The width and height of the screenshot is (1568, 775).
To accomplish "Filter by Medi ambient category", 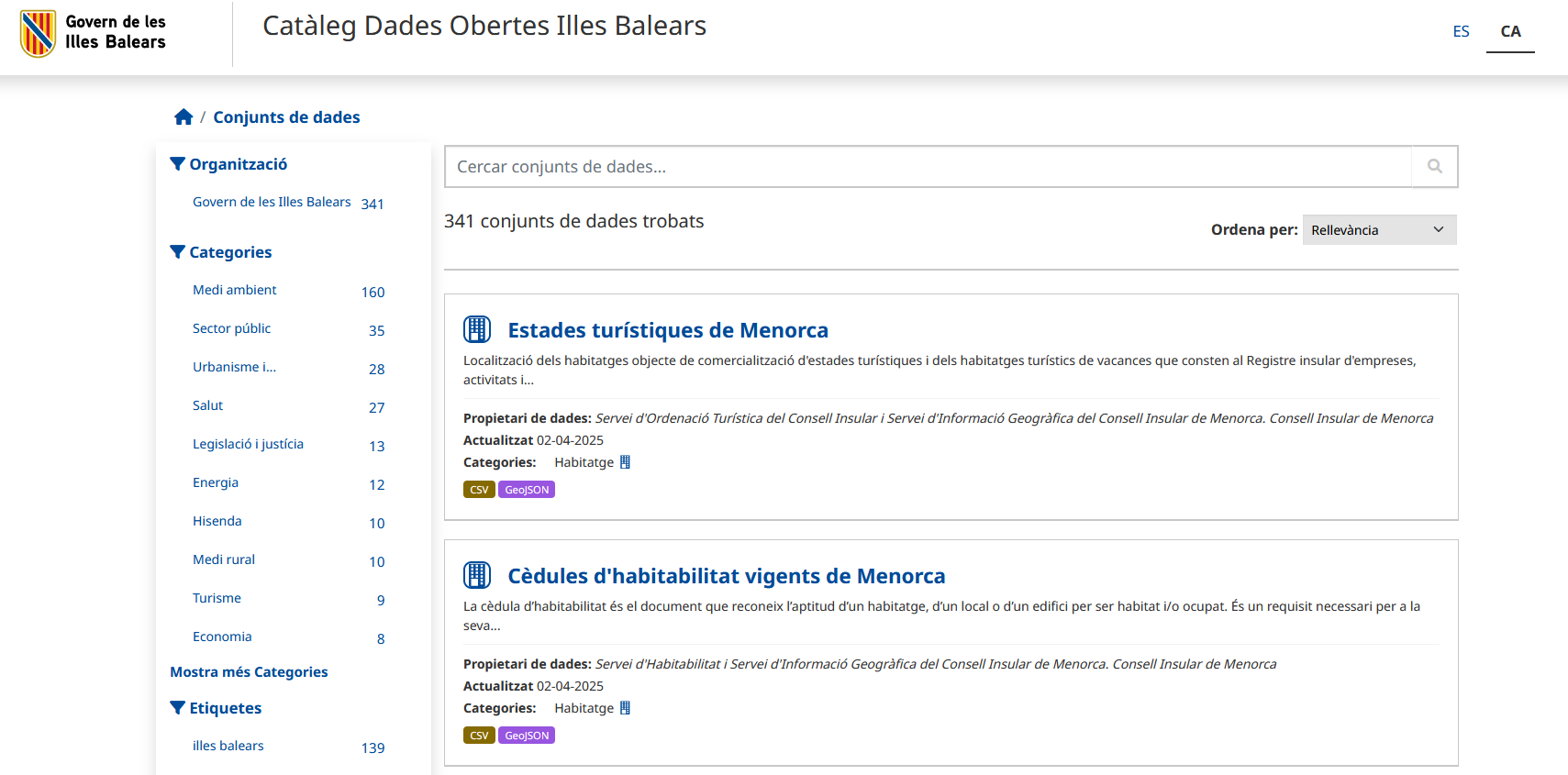I will 234,291.
